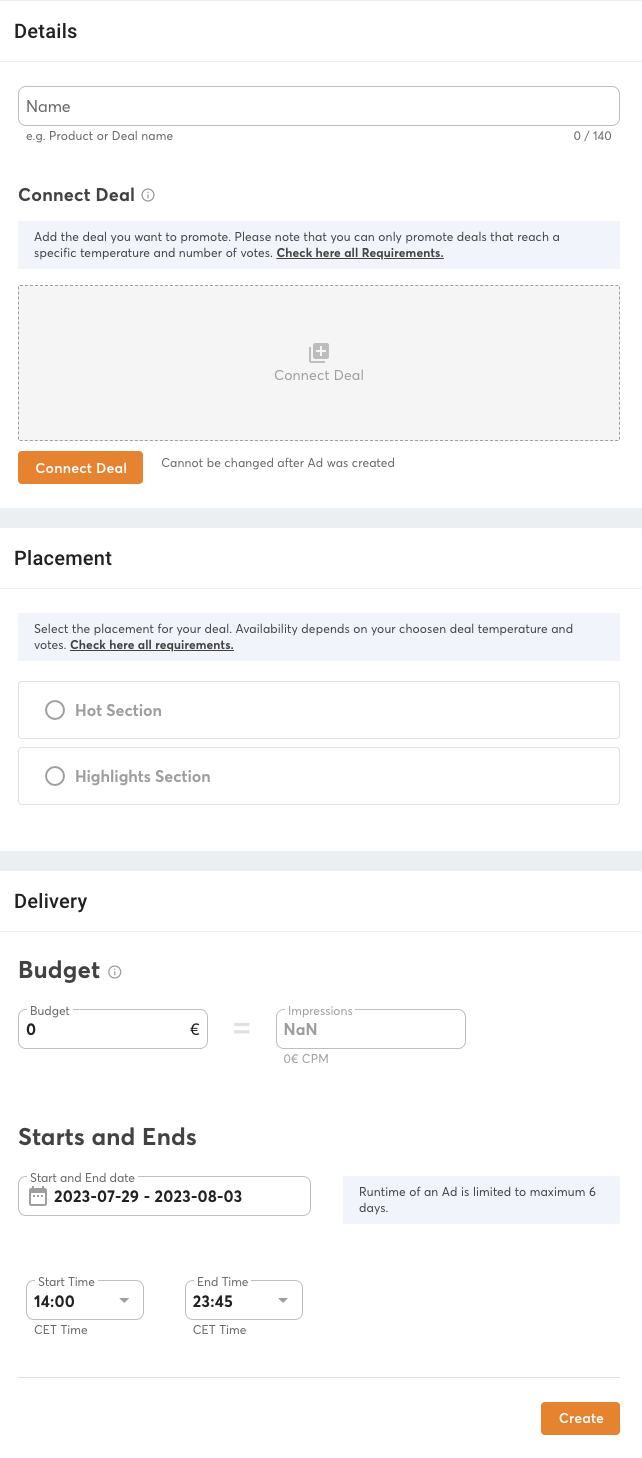Screen dimensions: 642x1458
Task: Click the calendar icon in the date field
Action: pos(38,1196)
